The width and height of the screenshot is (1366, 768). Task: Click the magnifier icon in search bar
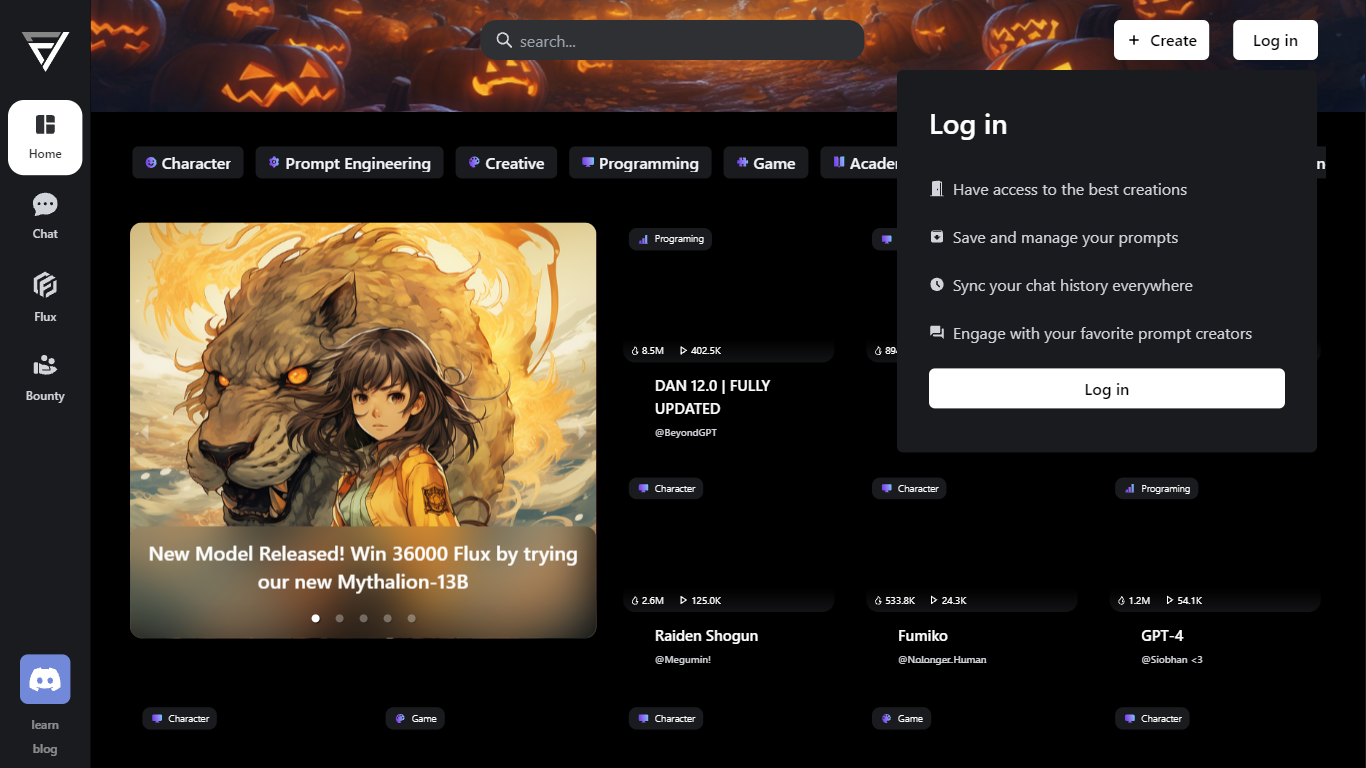(x=504, y=41)
